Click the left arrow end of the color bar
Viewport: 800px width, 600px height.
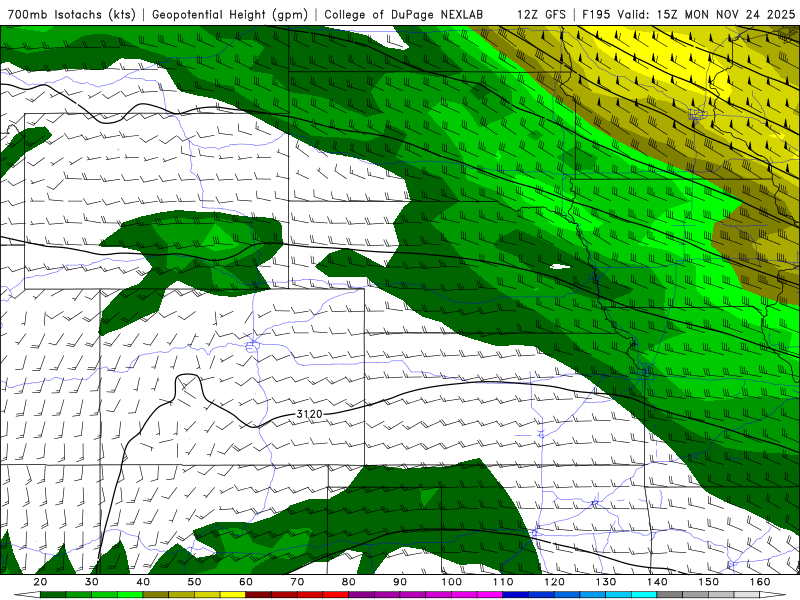27,594
